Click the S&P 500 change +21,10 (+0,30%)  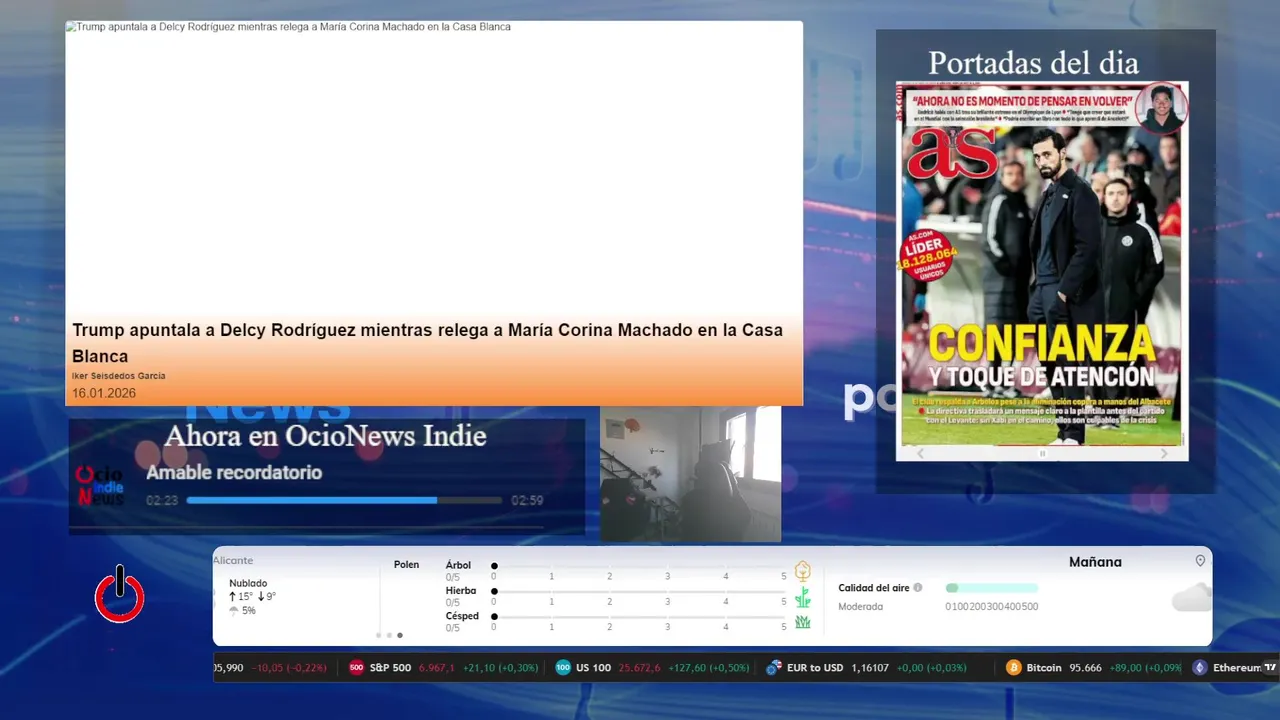click(x=500, y=667)
